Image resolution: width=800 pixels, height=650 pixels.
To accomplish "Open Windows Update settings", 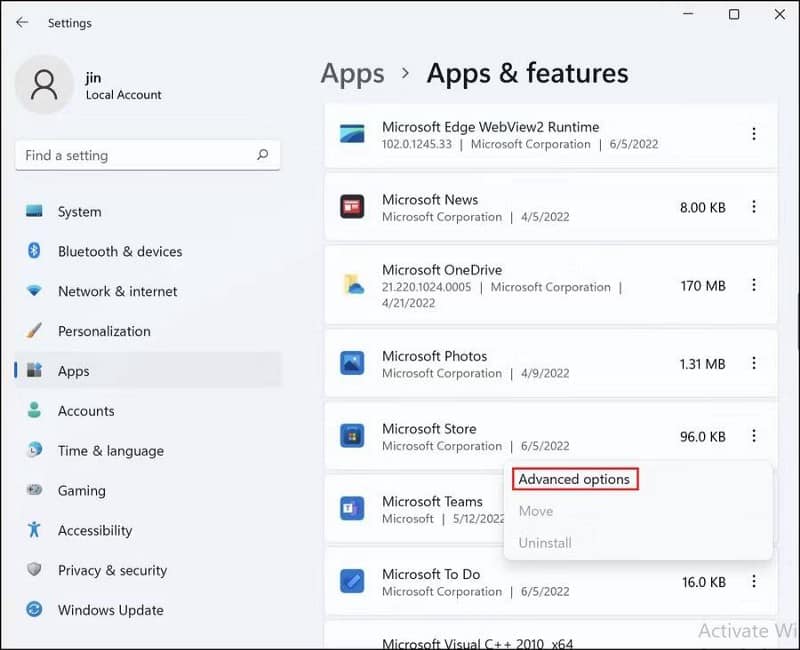I will coord(148,609).
